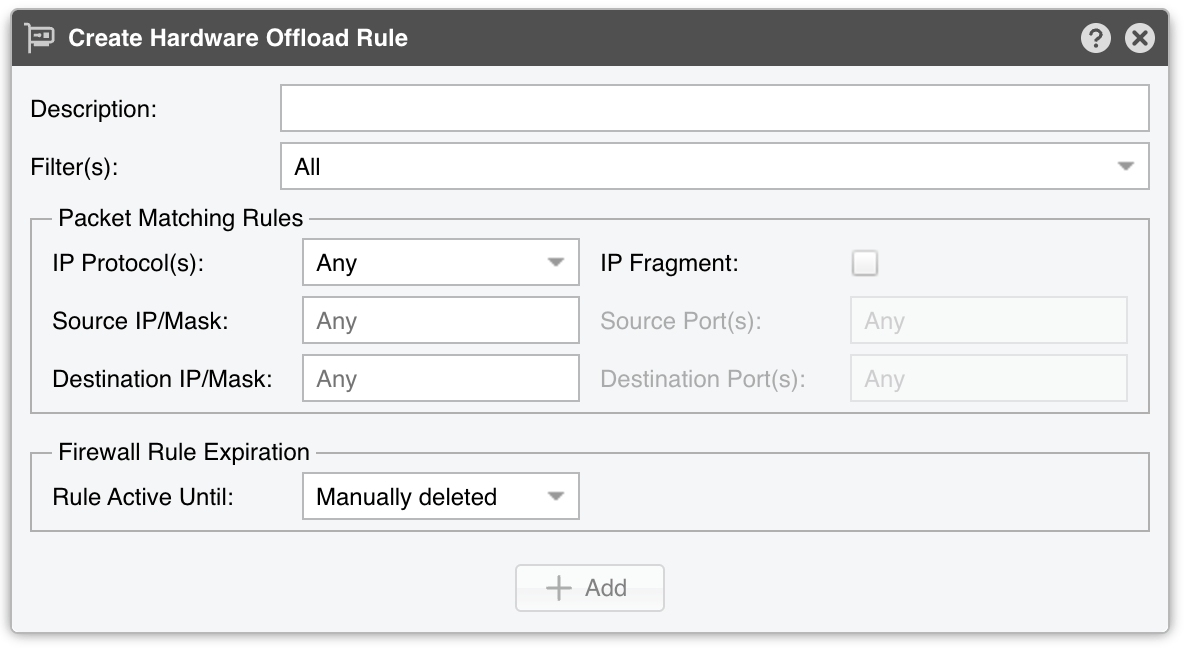The width and height of the screenshot is (1184, 648).
Task: Open the help question mark icon
Action: point(1095,38)
